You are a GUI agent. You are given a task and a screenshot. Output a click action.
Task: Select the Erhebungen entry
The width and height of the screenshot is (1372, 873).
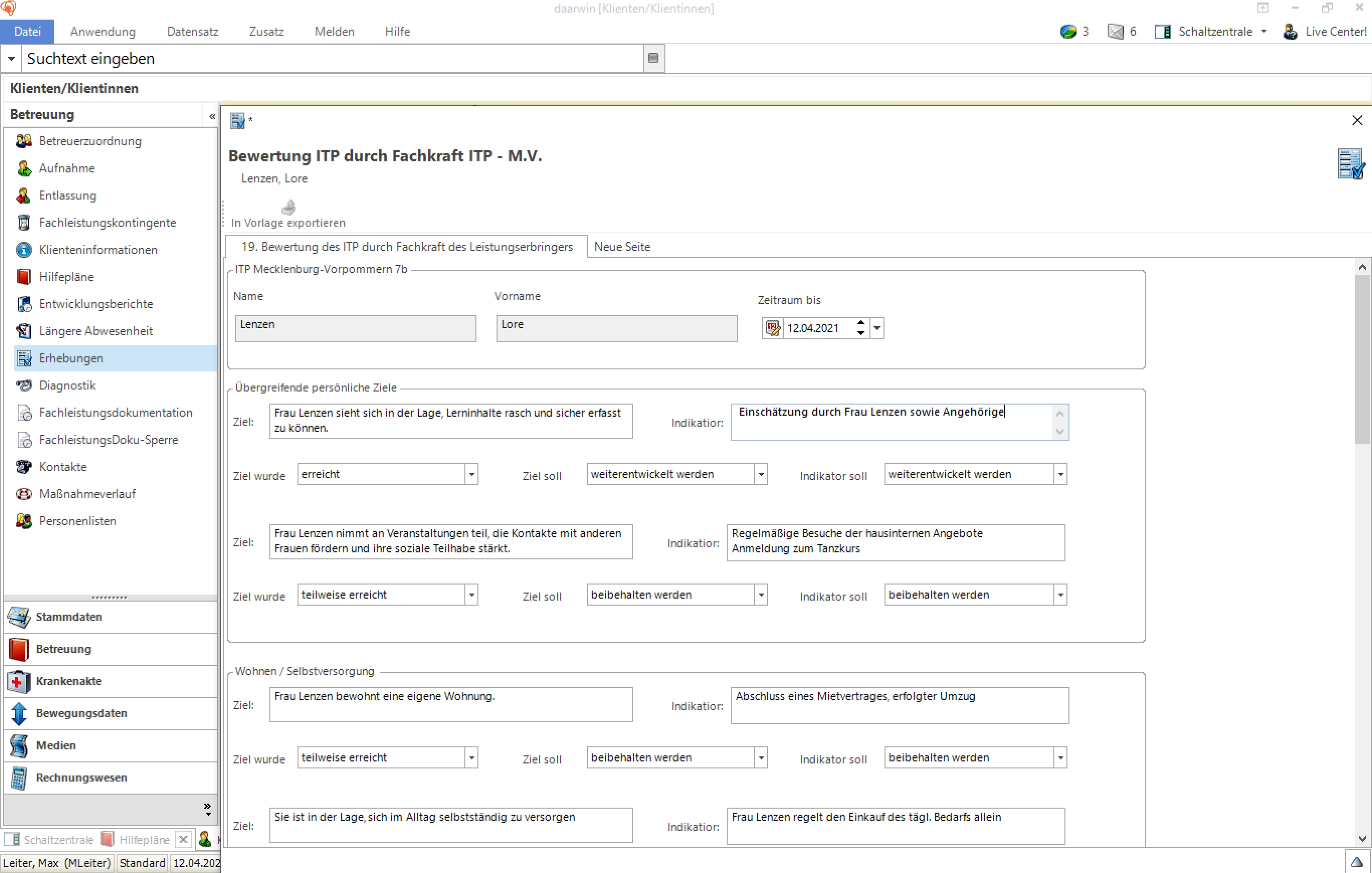tap(115, 358)
